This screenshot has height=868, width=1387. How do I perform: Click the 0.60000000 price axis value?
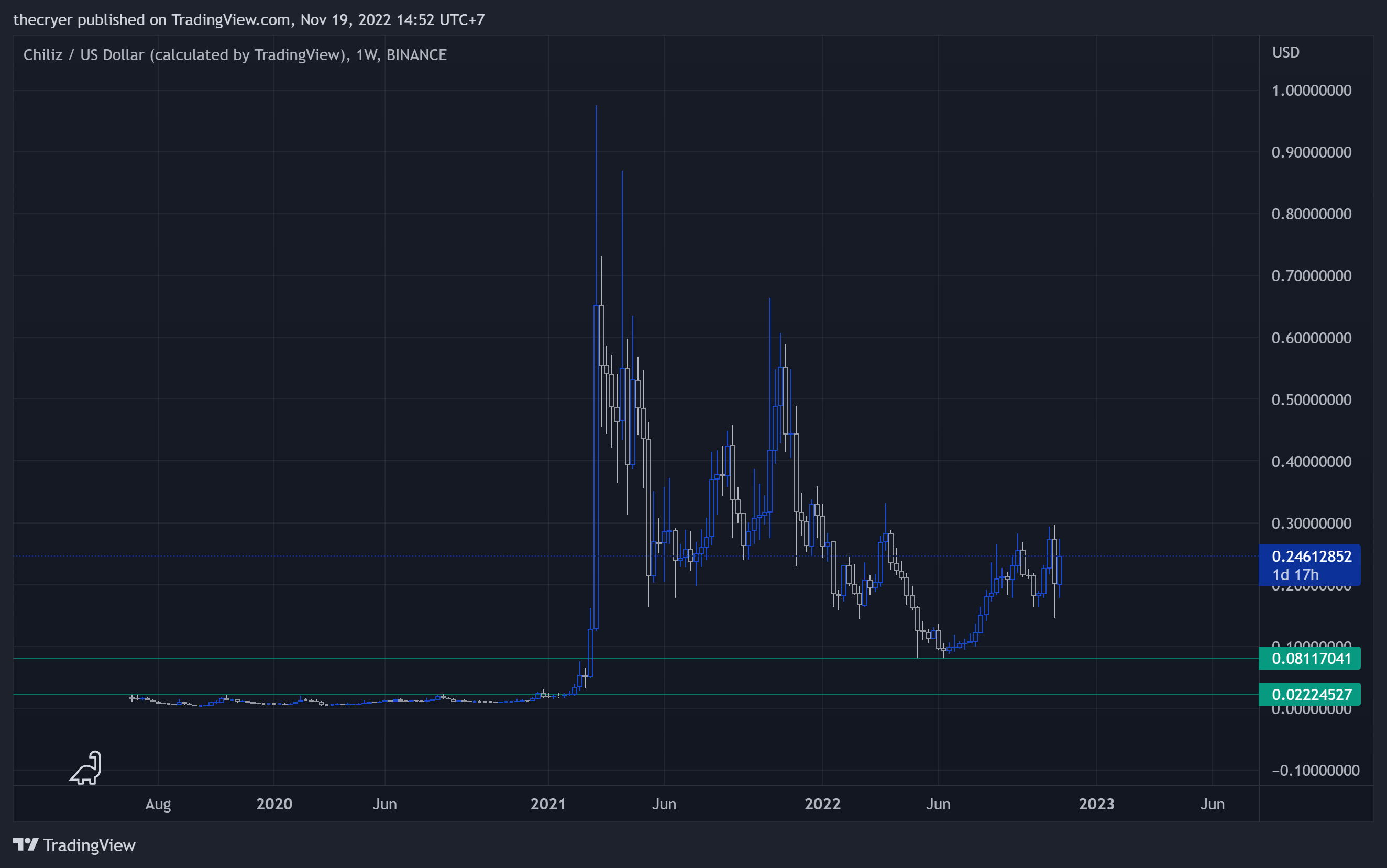1312,338
